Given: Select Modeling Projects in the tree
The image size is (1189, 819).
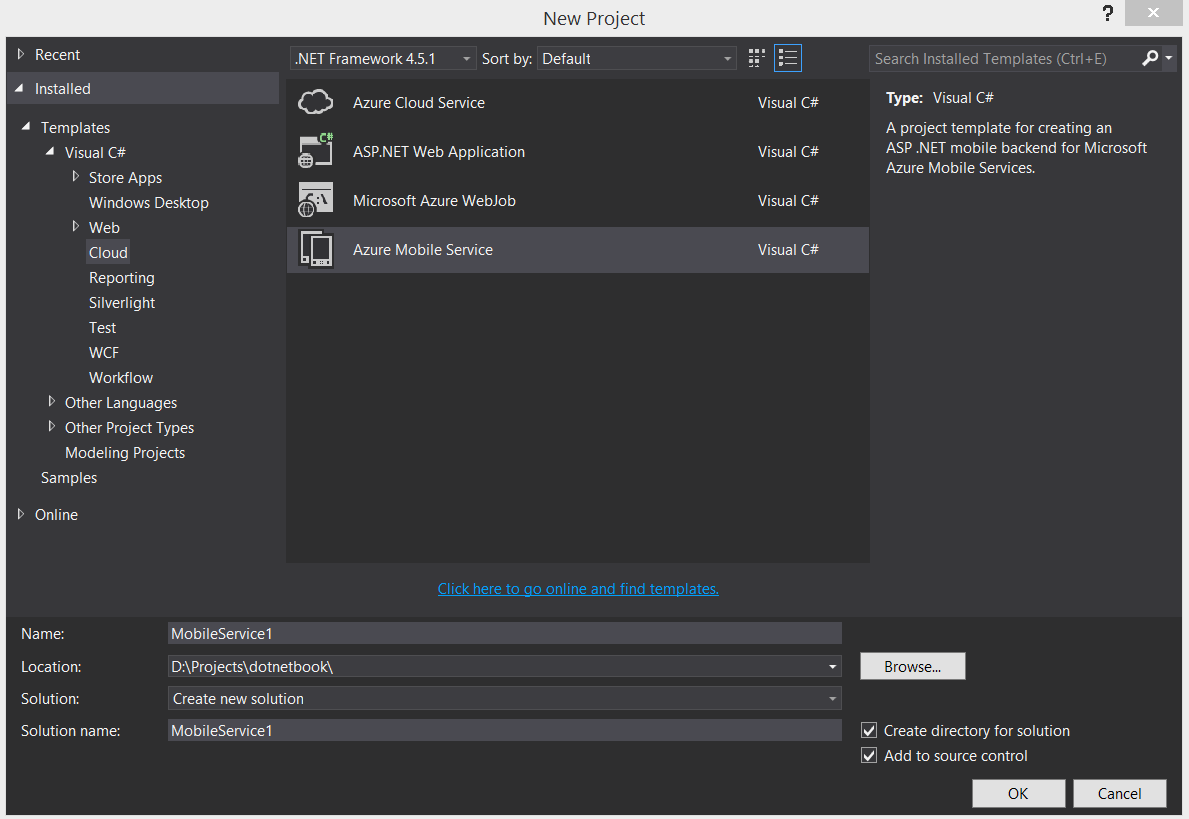Looking at the screenshot, I should pos(125,453).
